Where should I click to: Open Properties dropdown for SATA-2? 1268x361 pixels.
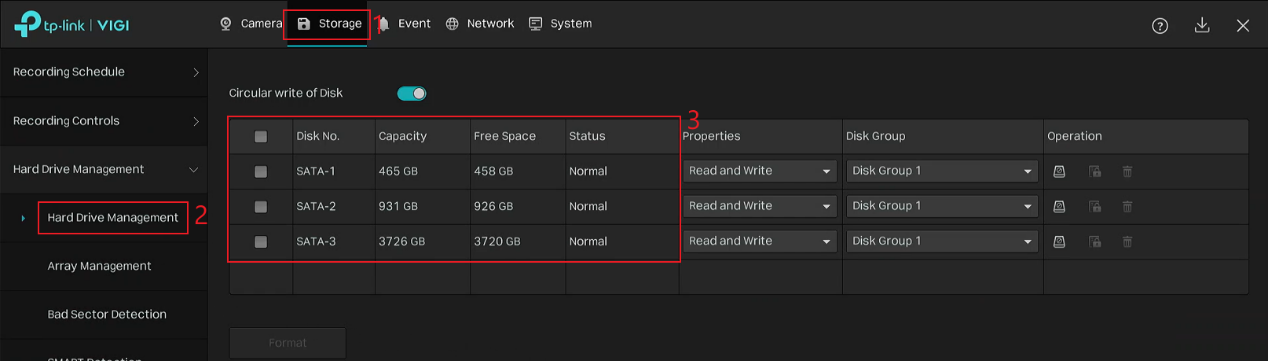760,206
